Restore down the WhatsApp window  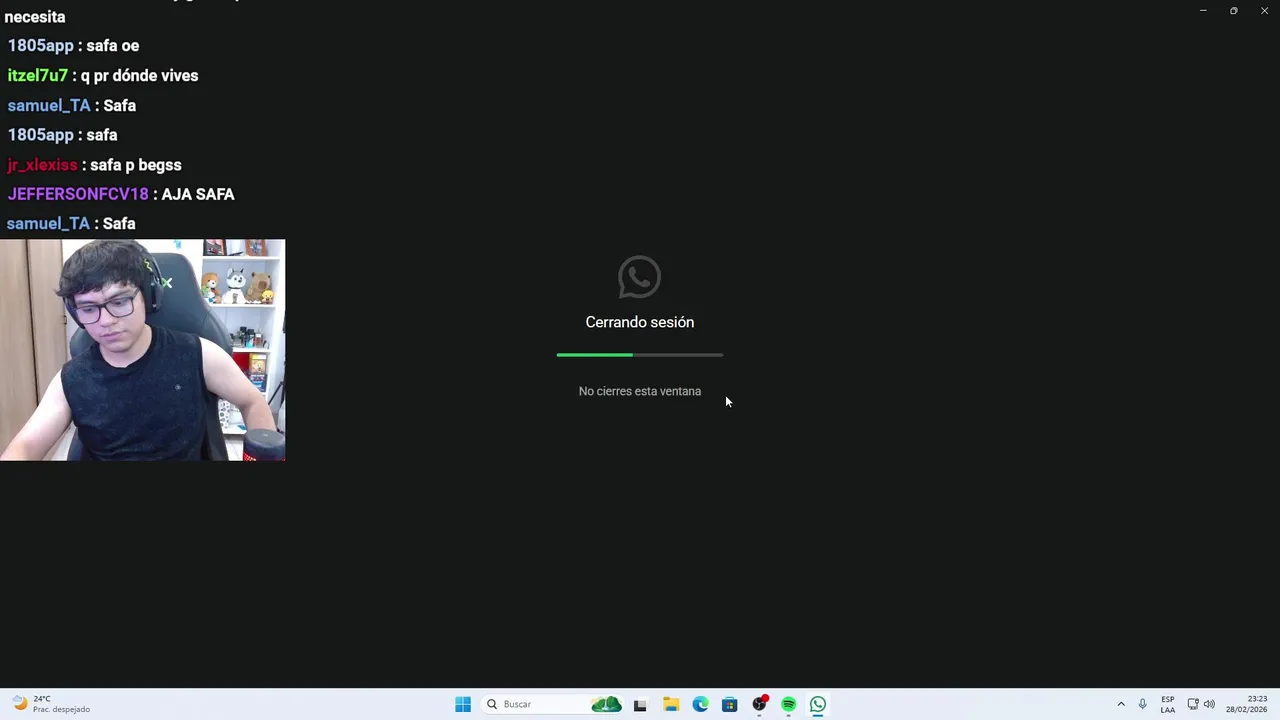1234,10
